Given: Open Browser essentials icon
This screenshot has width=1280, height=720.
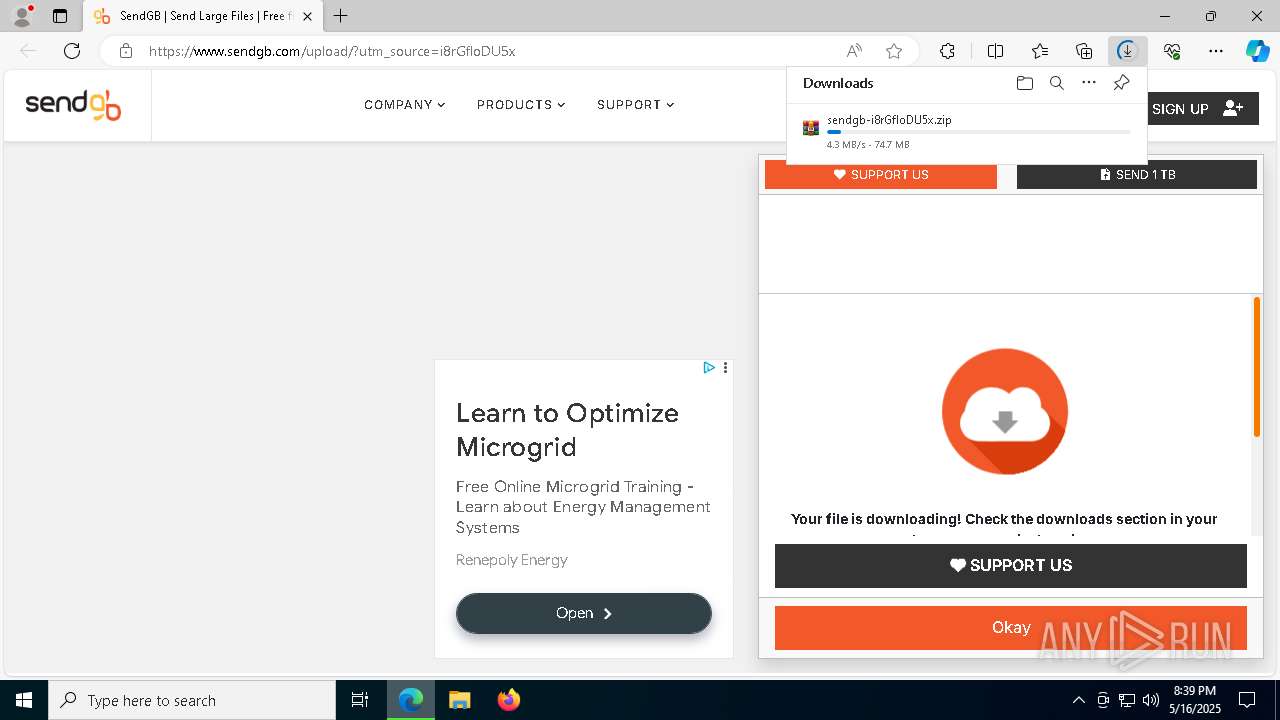Looking at the screenshot, I should coord(1172,51).
